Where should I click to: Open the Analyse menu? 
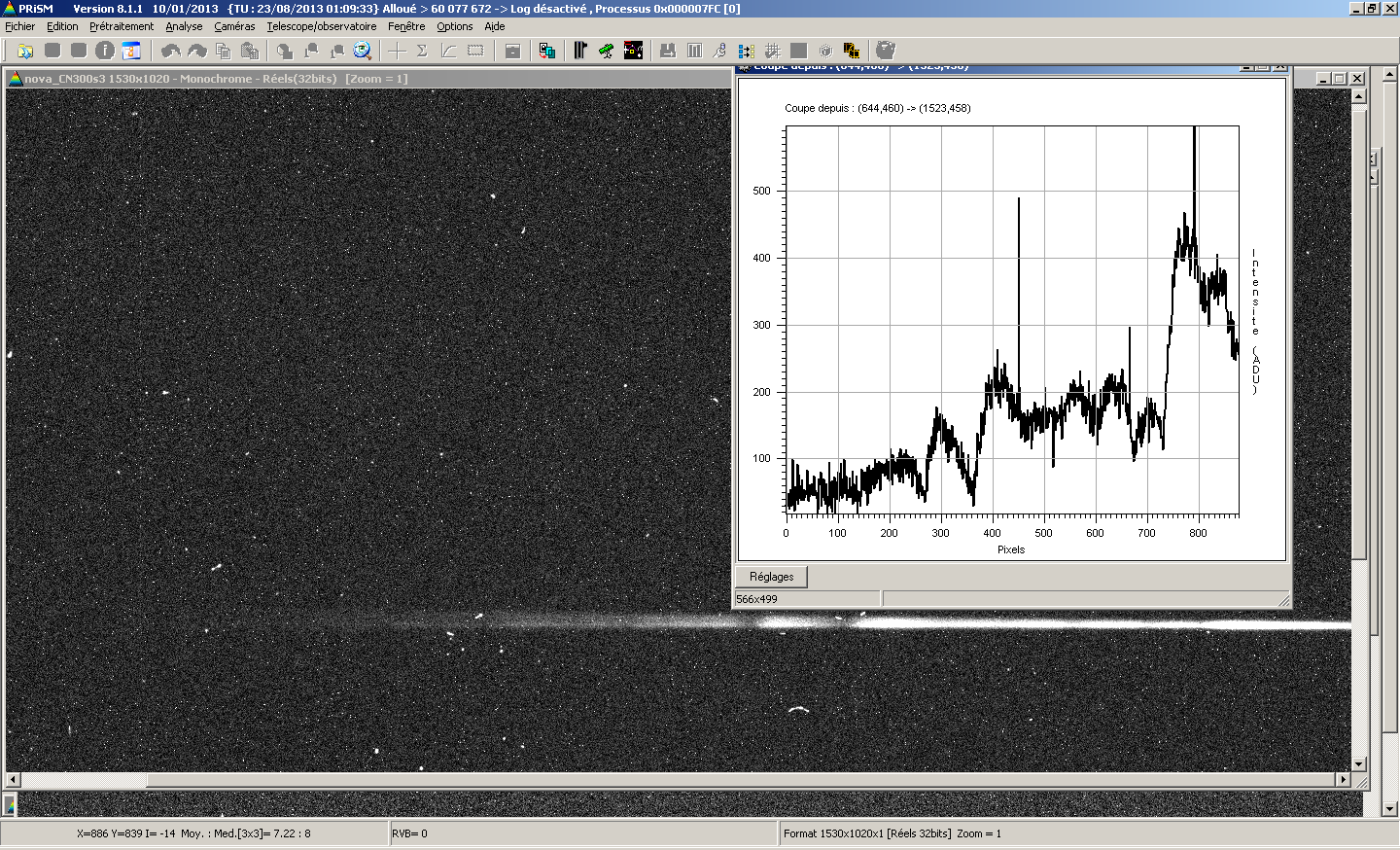click(184, 26)
